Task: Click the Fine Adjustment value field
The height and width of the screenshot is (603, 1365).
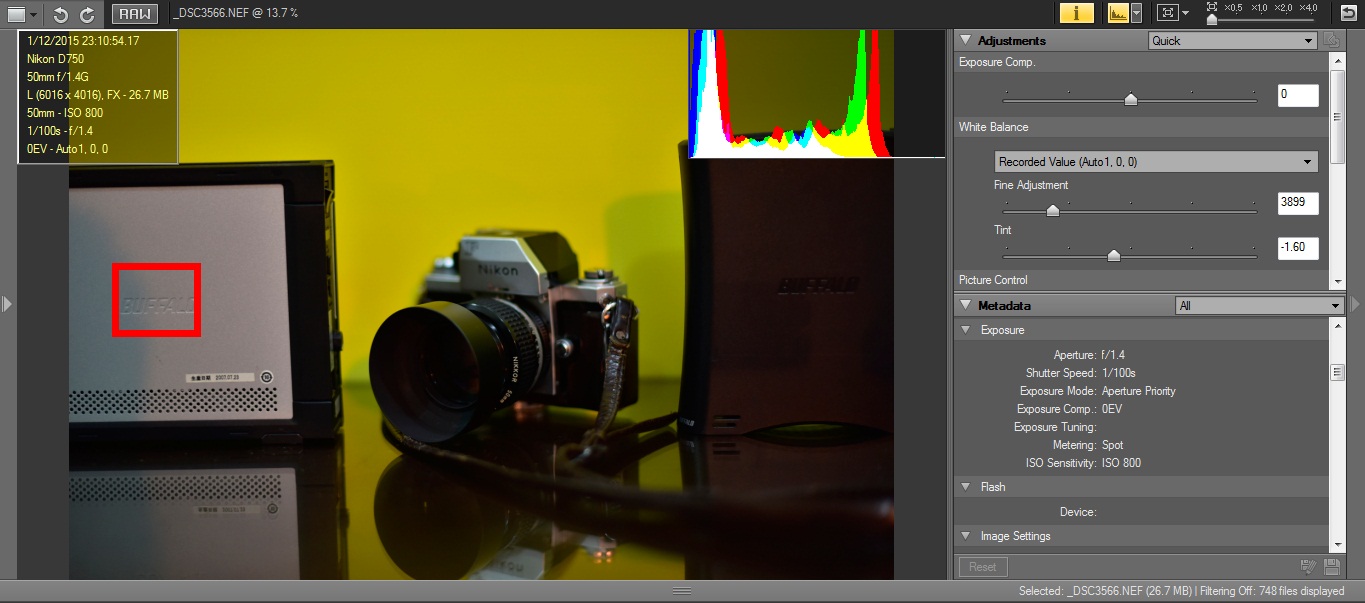Action: click(1298, 204)
